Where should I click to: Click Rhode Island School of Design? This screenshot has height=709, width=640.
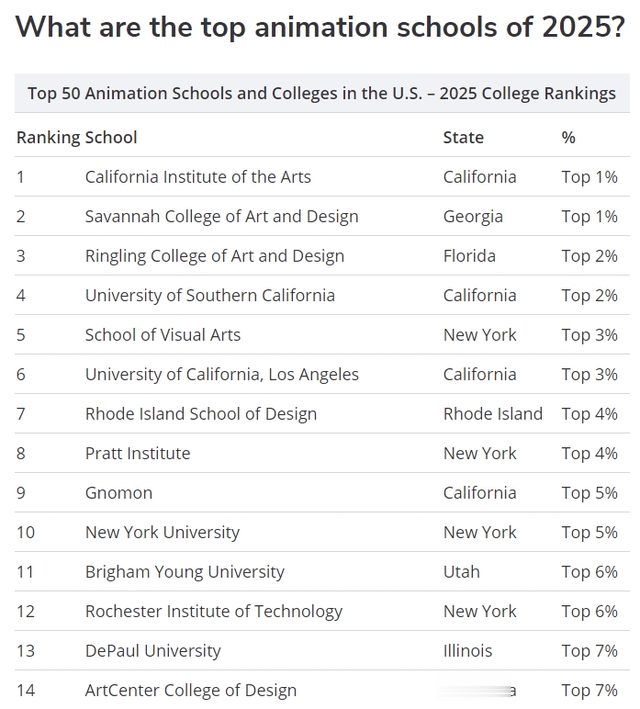tap(201, 414)
